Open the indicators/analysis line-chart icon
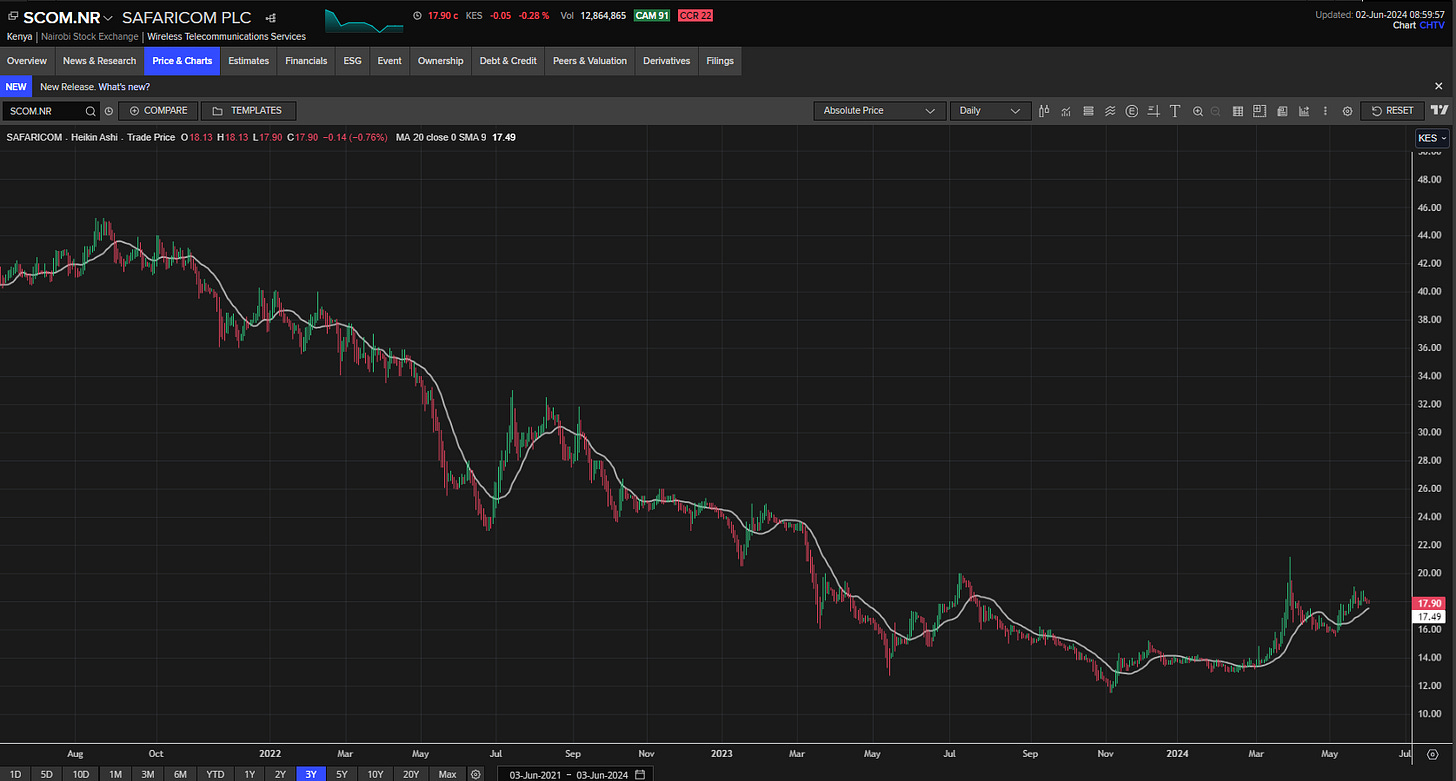Screen dimensions: 1456x781 point(1067,111)
